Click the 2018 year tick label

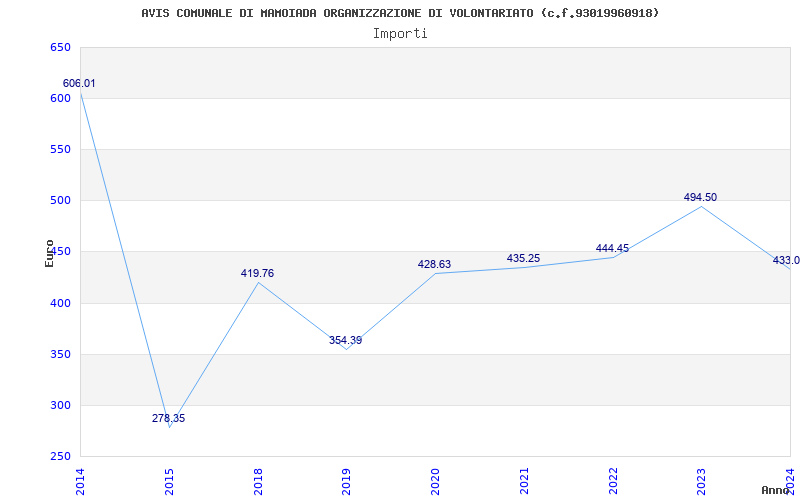(258, 480)
